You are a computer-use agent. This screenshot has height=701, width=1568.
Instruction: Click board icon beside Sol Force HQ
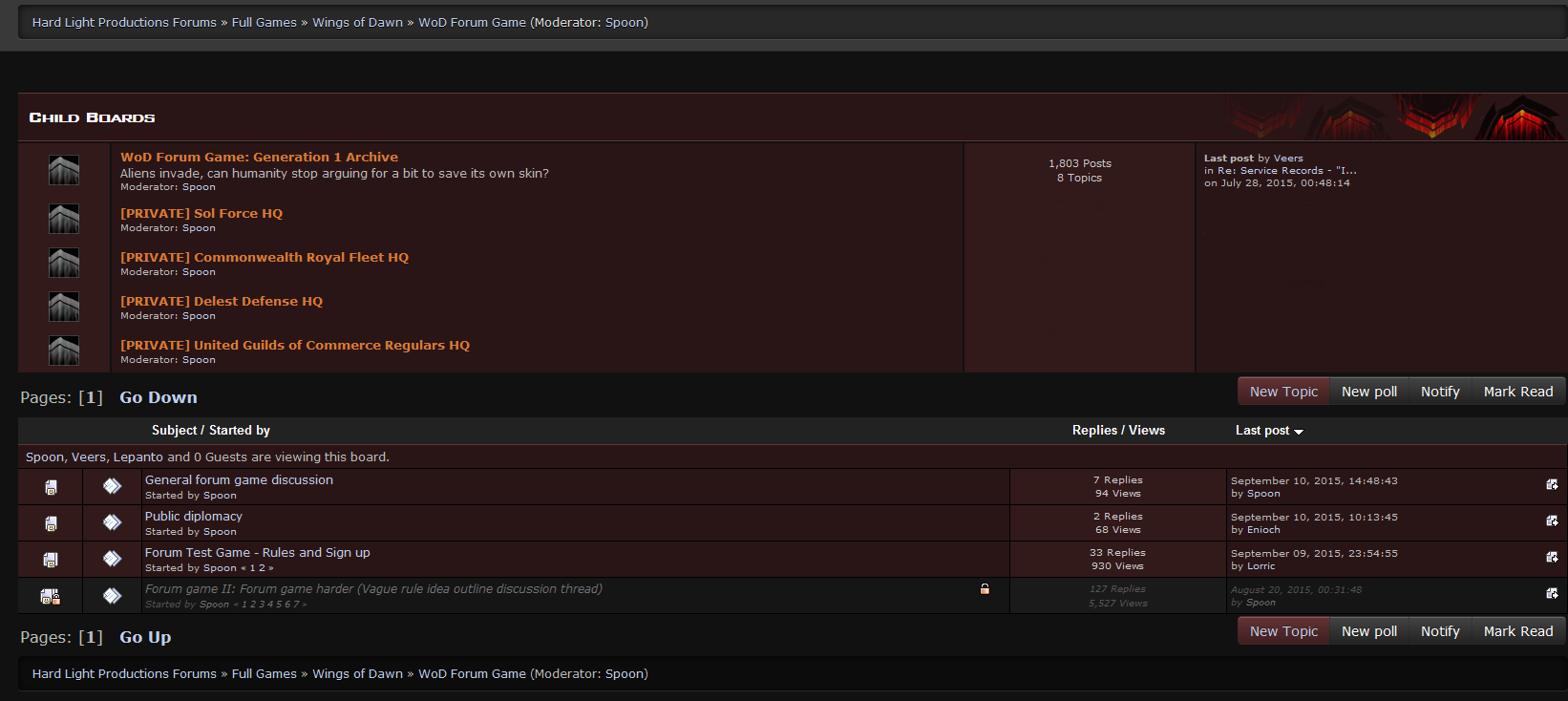(64, 219)
